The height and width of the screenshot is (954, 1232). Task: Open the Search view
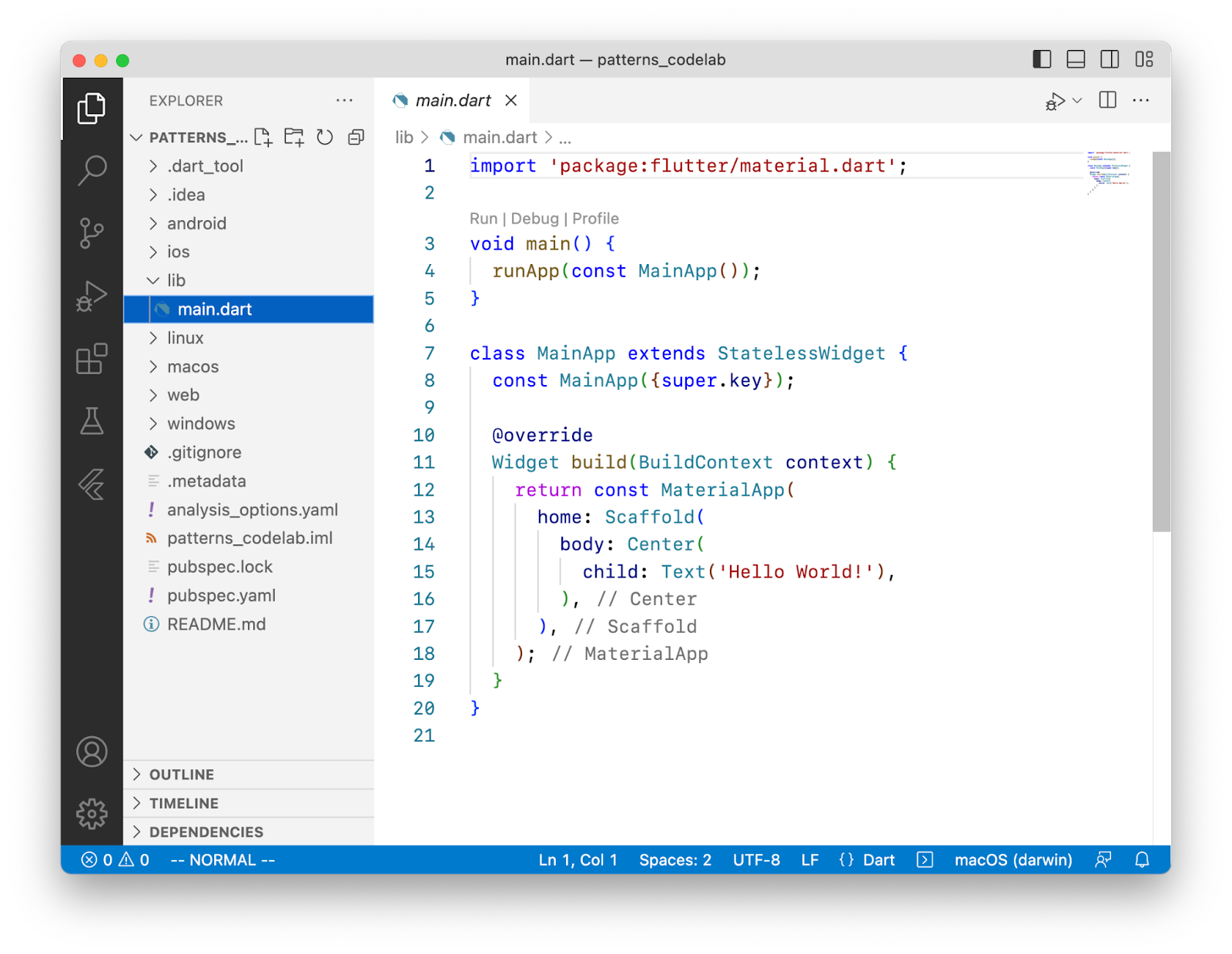[x=92, y=169]
